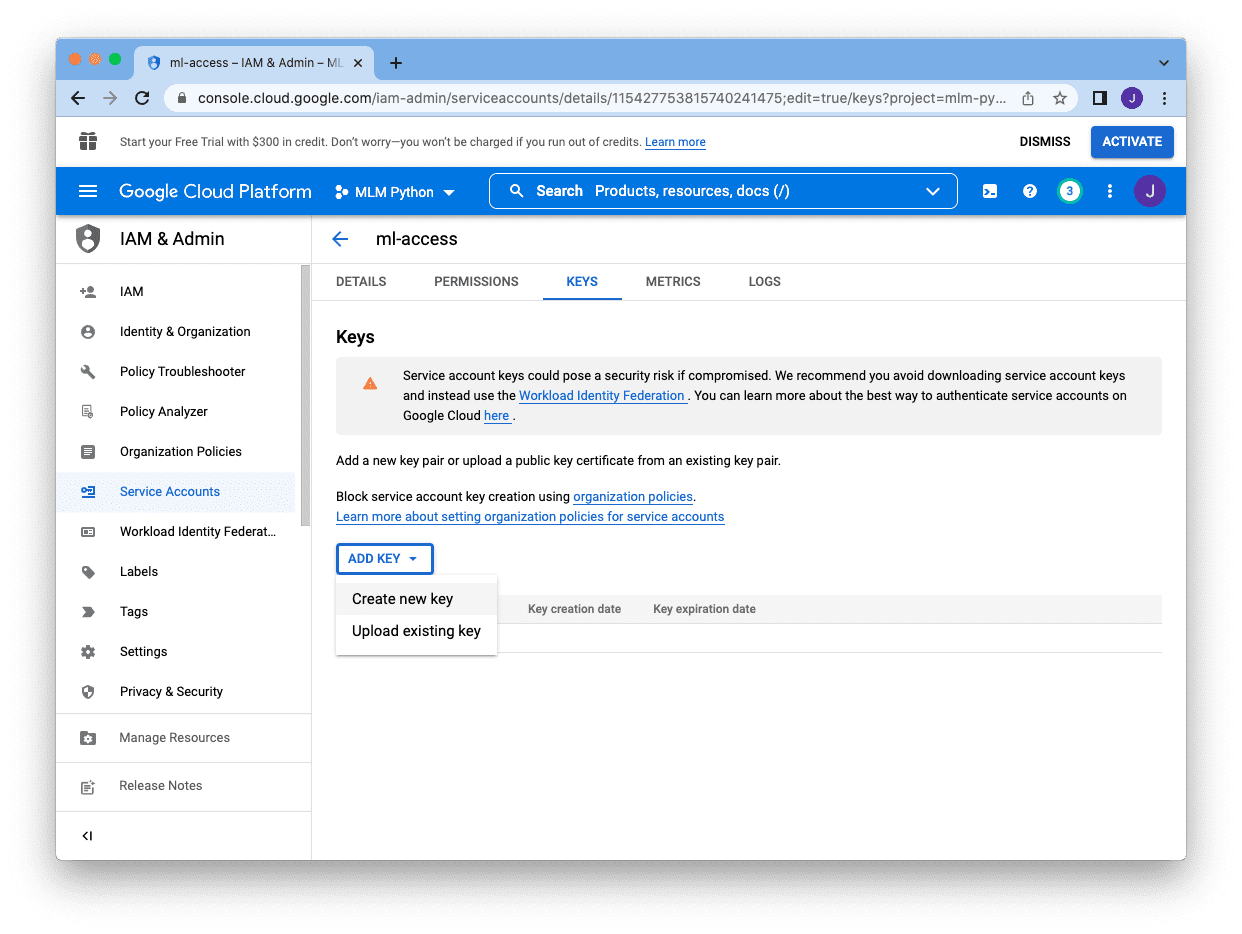Click the gift icon in free trial banner
This screenshot has width=1242, height=934.
(88, 141)
